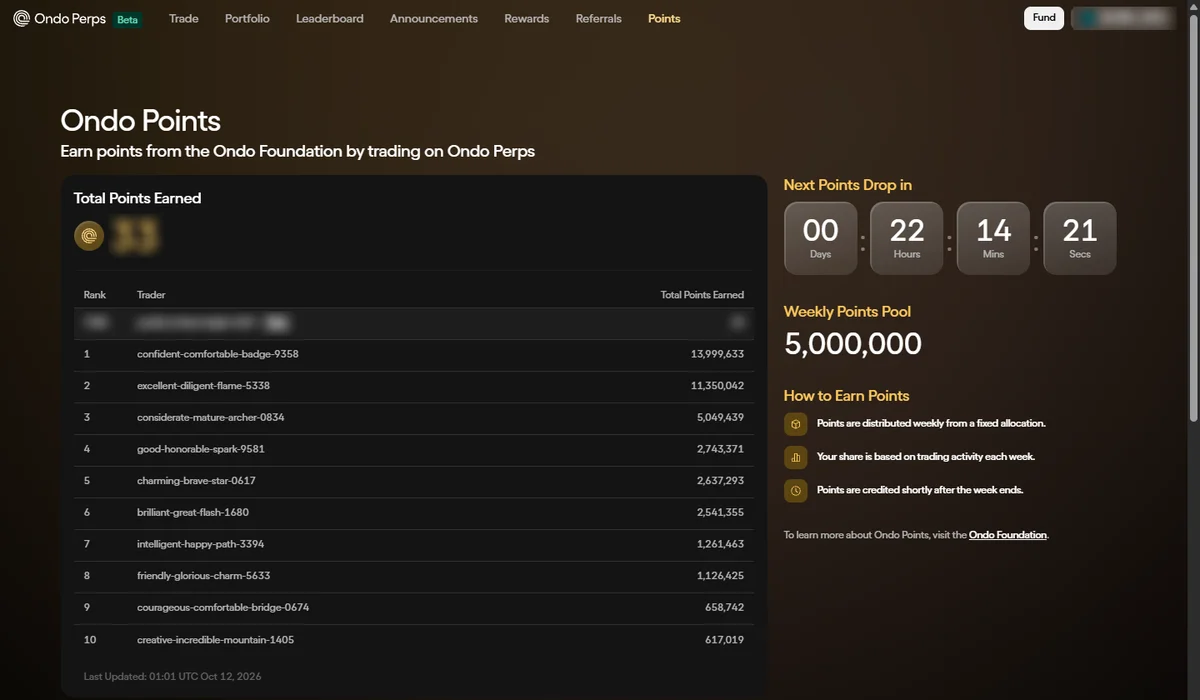Click the cube icon beside fixed allocation text
The width and height of the screenshot is (1200, 700).
pyautogui.click(x=796, y=424)
